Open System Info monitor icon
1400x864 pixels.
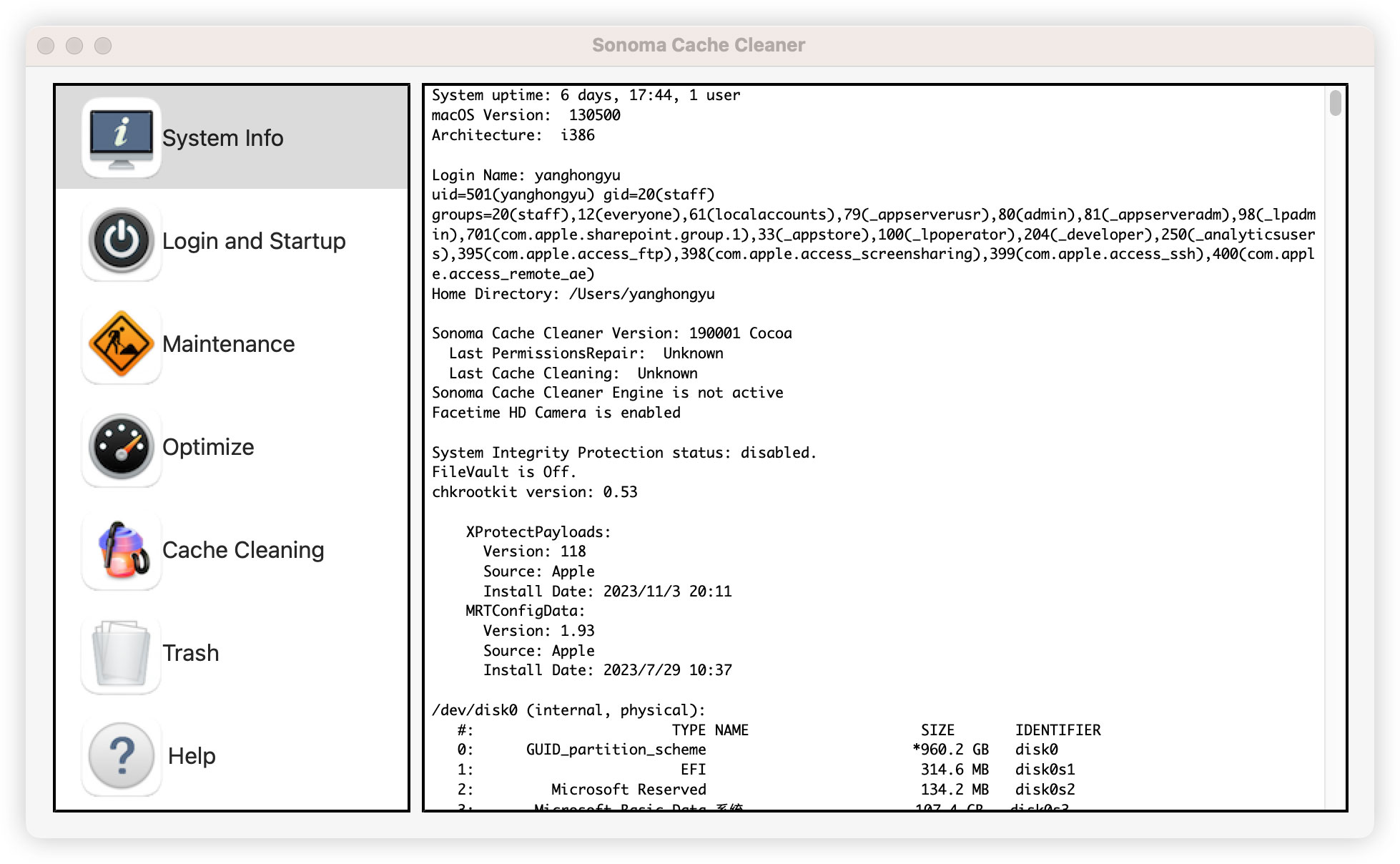click(122, 137)
